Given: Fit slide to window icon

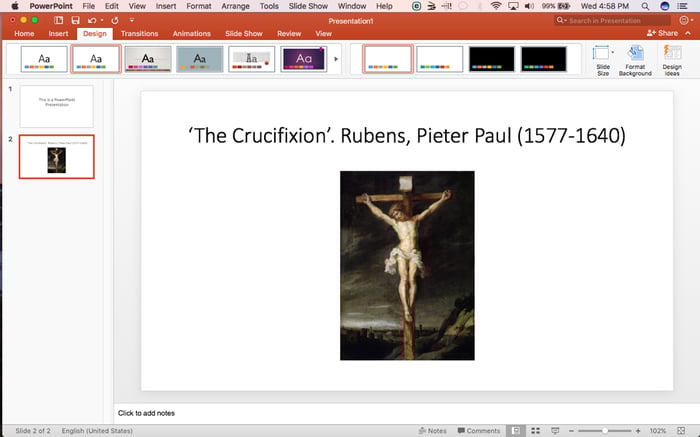Looking at the screenshot, I should click(x=681, y=431).
